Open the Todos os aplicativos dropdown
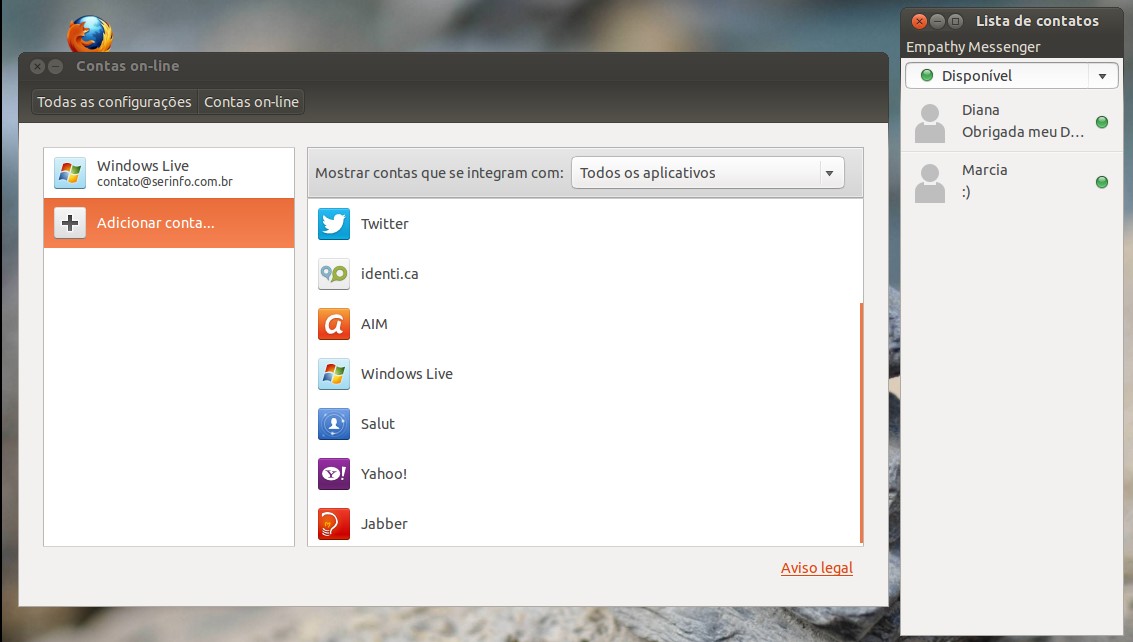Viewport: 1133px width, 642px height. pos(707,173)
